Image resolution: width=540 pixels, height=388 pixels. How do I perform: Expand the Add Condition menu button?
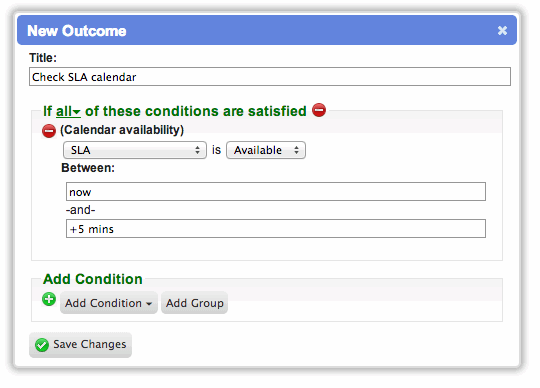point(109,303)
